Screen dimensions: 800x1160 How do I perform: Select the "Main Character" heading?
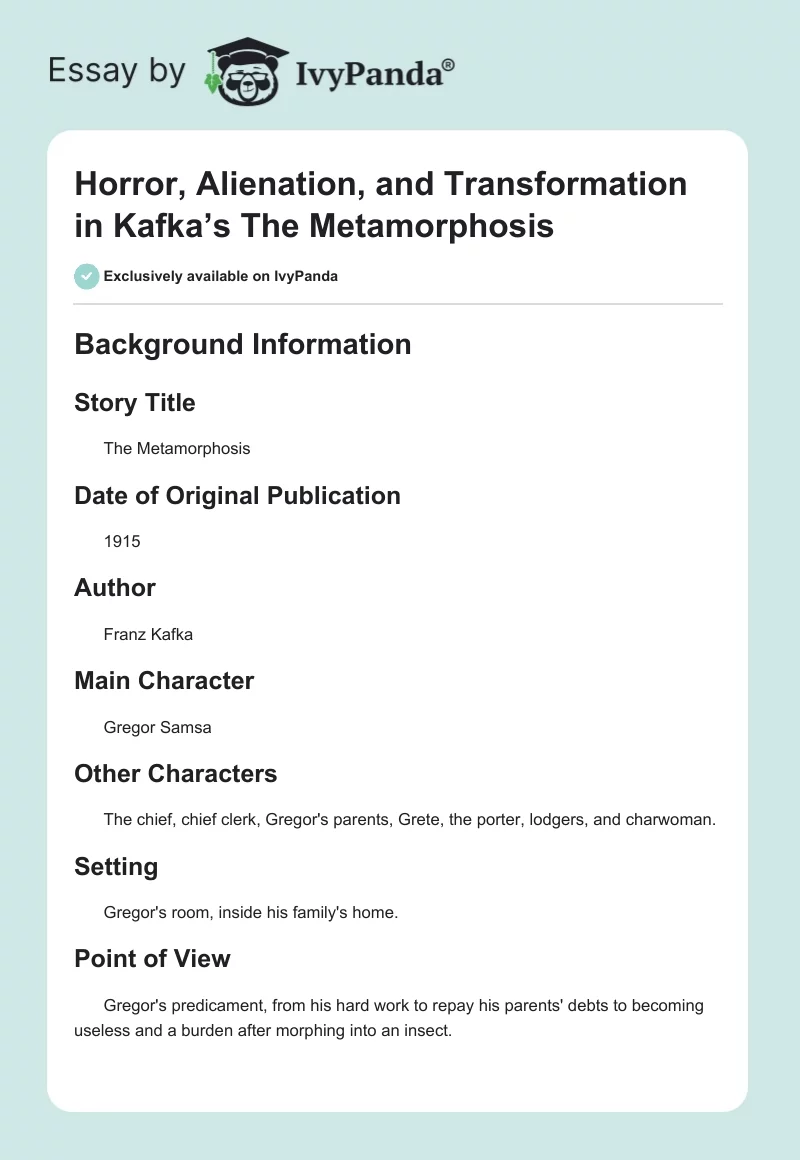click(x=164, y=681)
